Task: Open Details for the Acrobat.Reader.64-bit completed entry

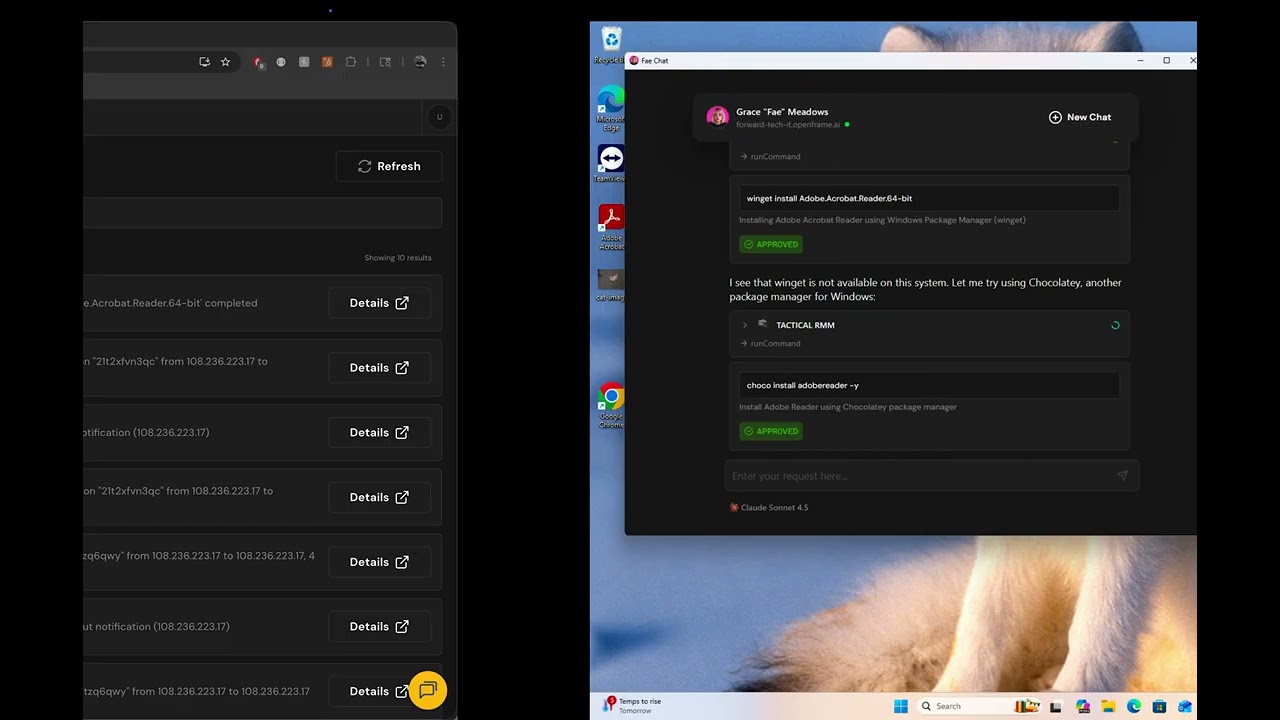Action: coord(379,303)
